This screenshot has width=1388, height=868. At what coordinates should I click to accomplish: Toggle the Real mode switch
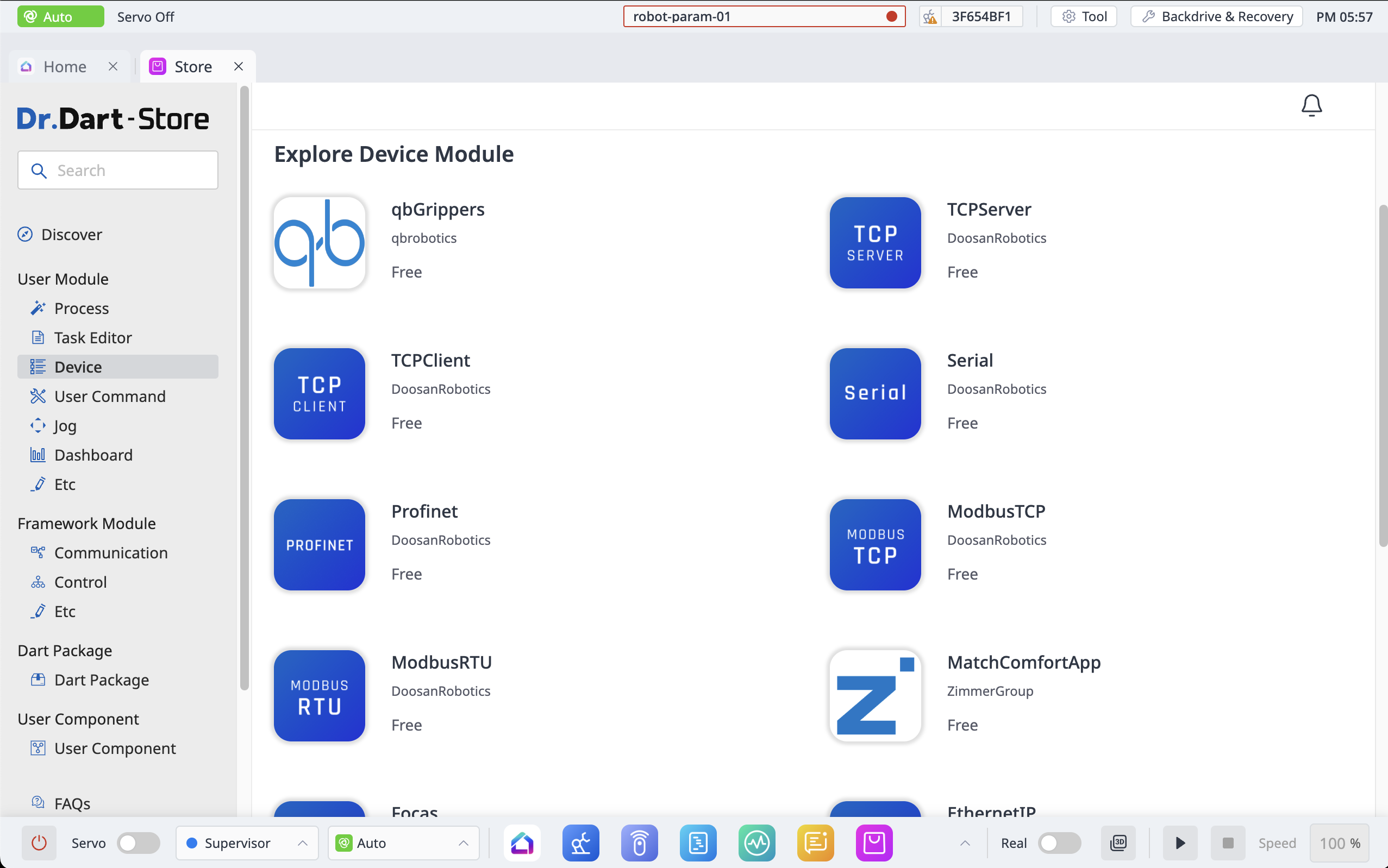pos(1059,842)
